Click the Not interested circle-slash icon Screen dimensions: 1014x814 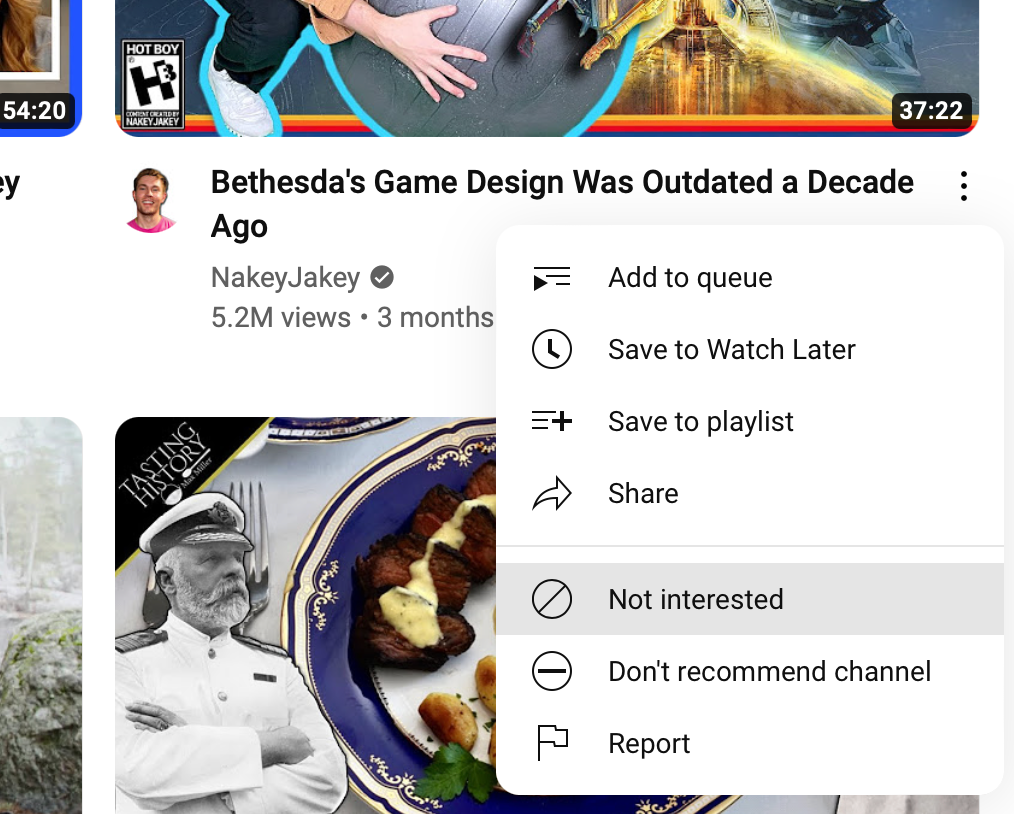click(552, 599)
